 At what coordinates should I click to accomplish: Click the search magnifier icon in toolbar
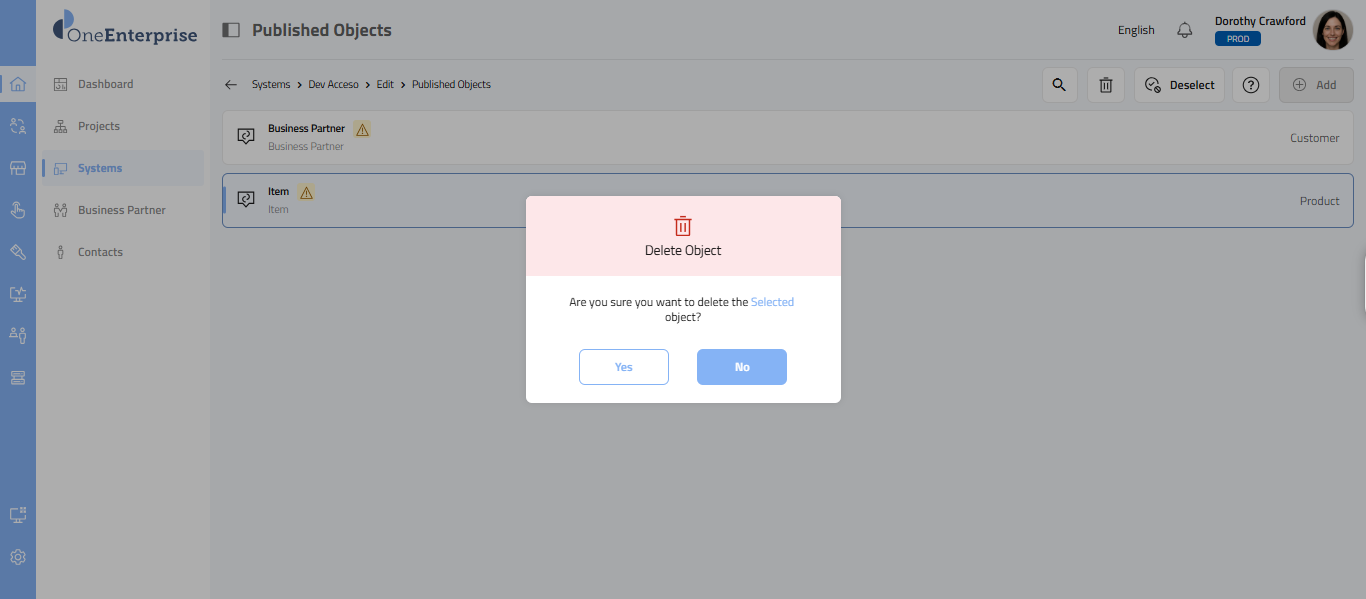1060,85
